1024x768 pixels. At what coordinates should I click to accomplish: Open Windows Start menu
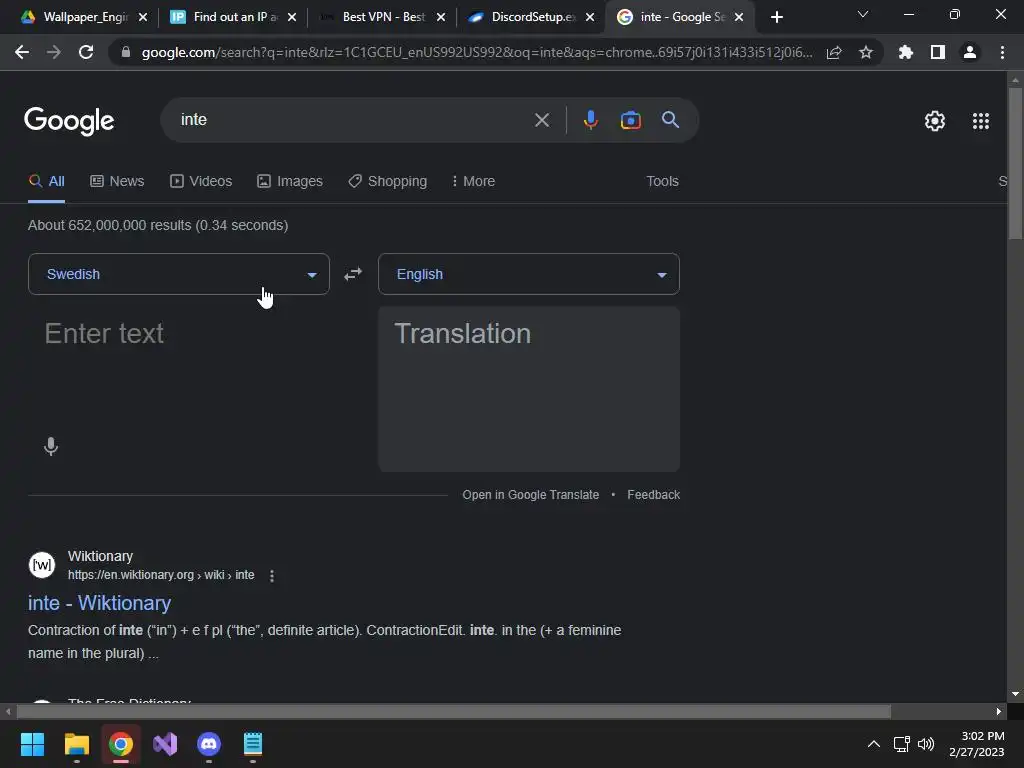(32, 744)
